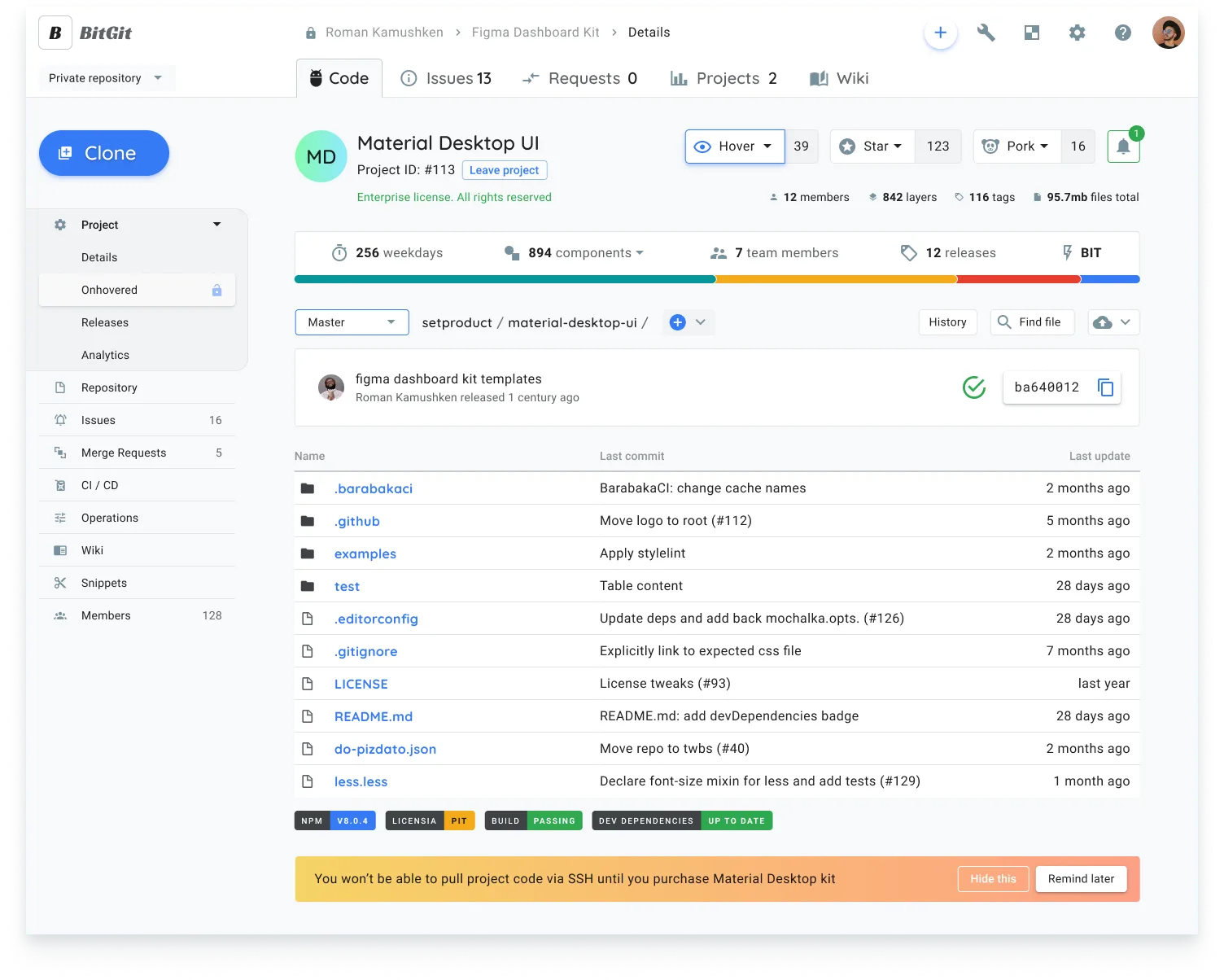Viewport: 1224px width, 980px height.
Task: Click the Leave project button
Action: [504, 170]
